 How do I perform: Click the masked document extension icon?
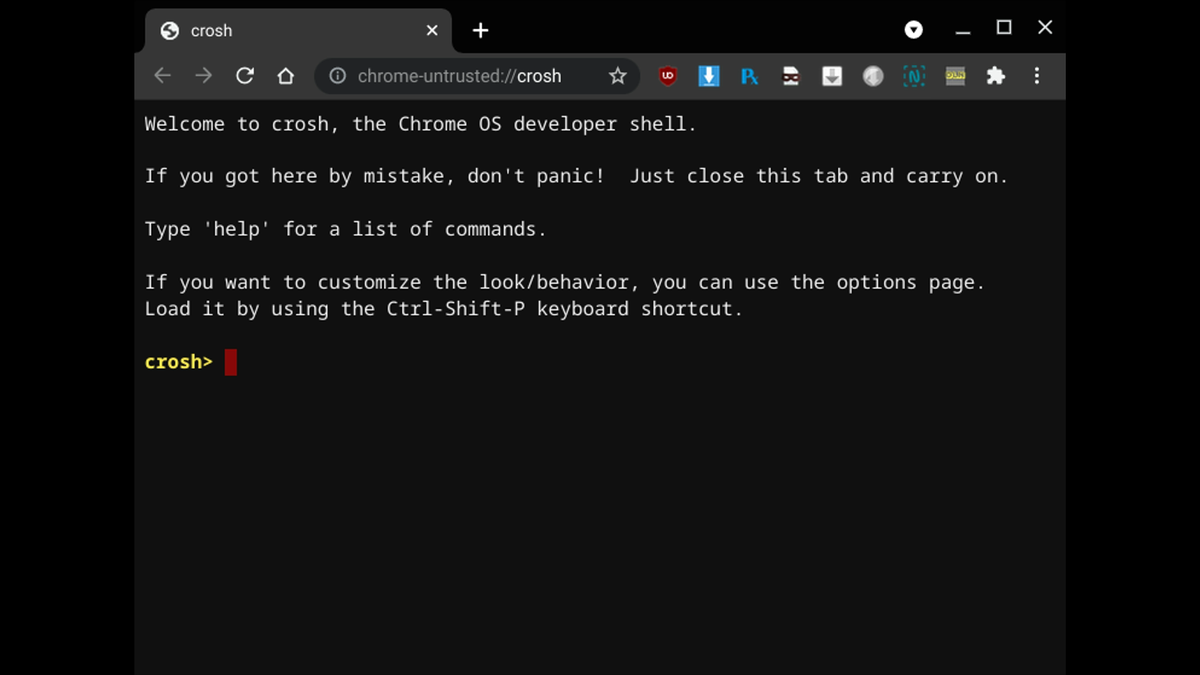point(791,76)
